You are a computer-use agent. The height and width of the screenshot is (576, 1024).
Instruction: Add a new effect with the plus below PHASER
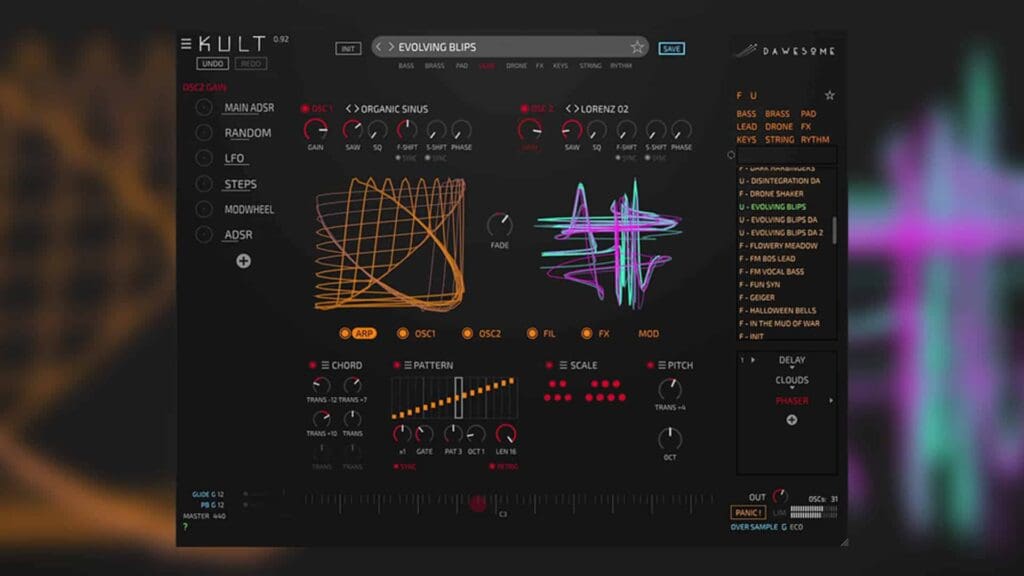(792, 420)
